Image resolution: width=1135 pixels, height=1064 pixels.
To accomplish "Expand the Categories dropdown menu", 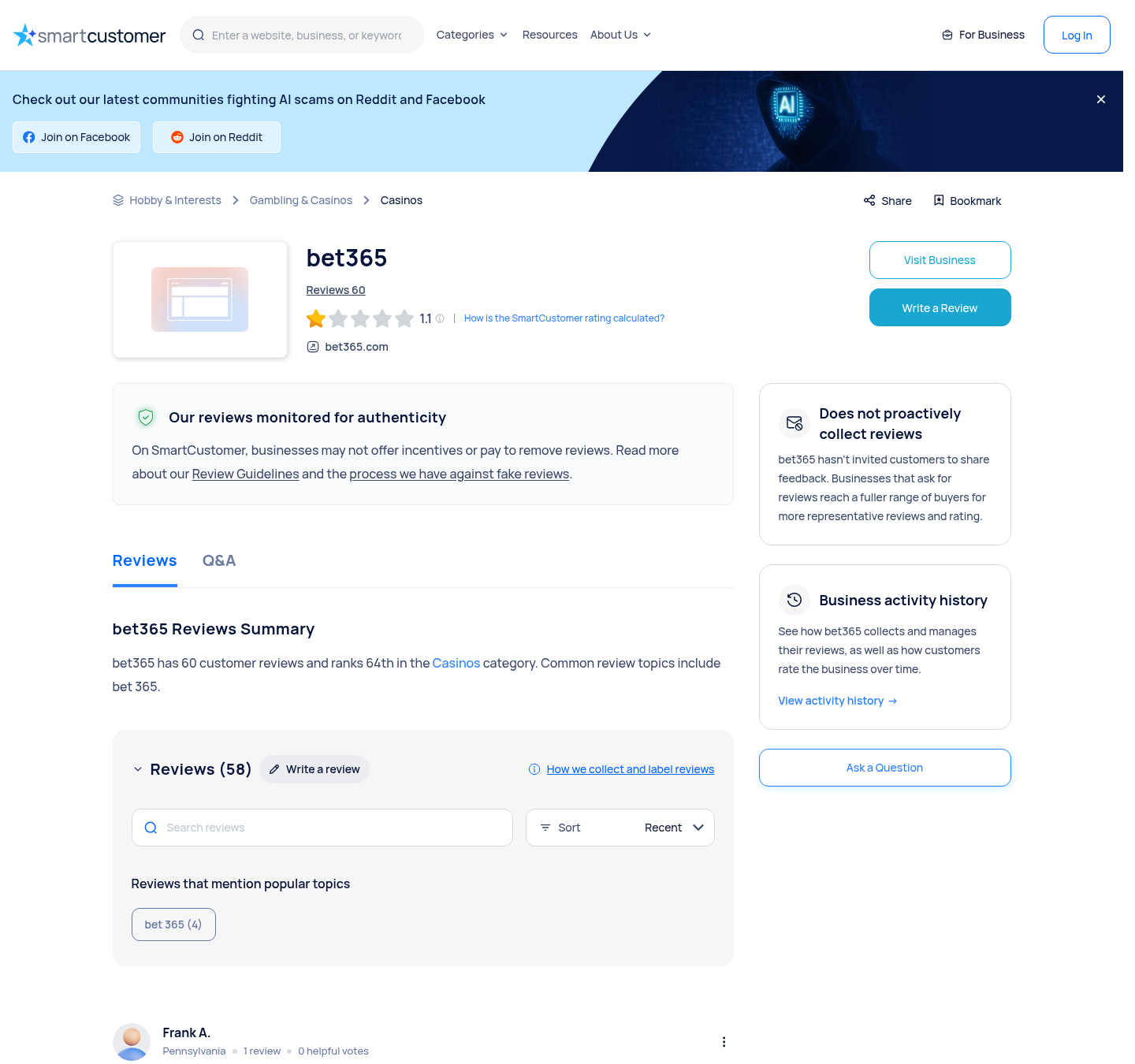I will point(471,35).
